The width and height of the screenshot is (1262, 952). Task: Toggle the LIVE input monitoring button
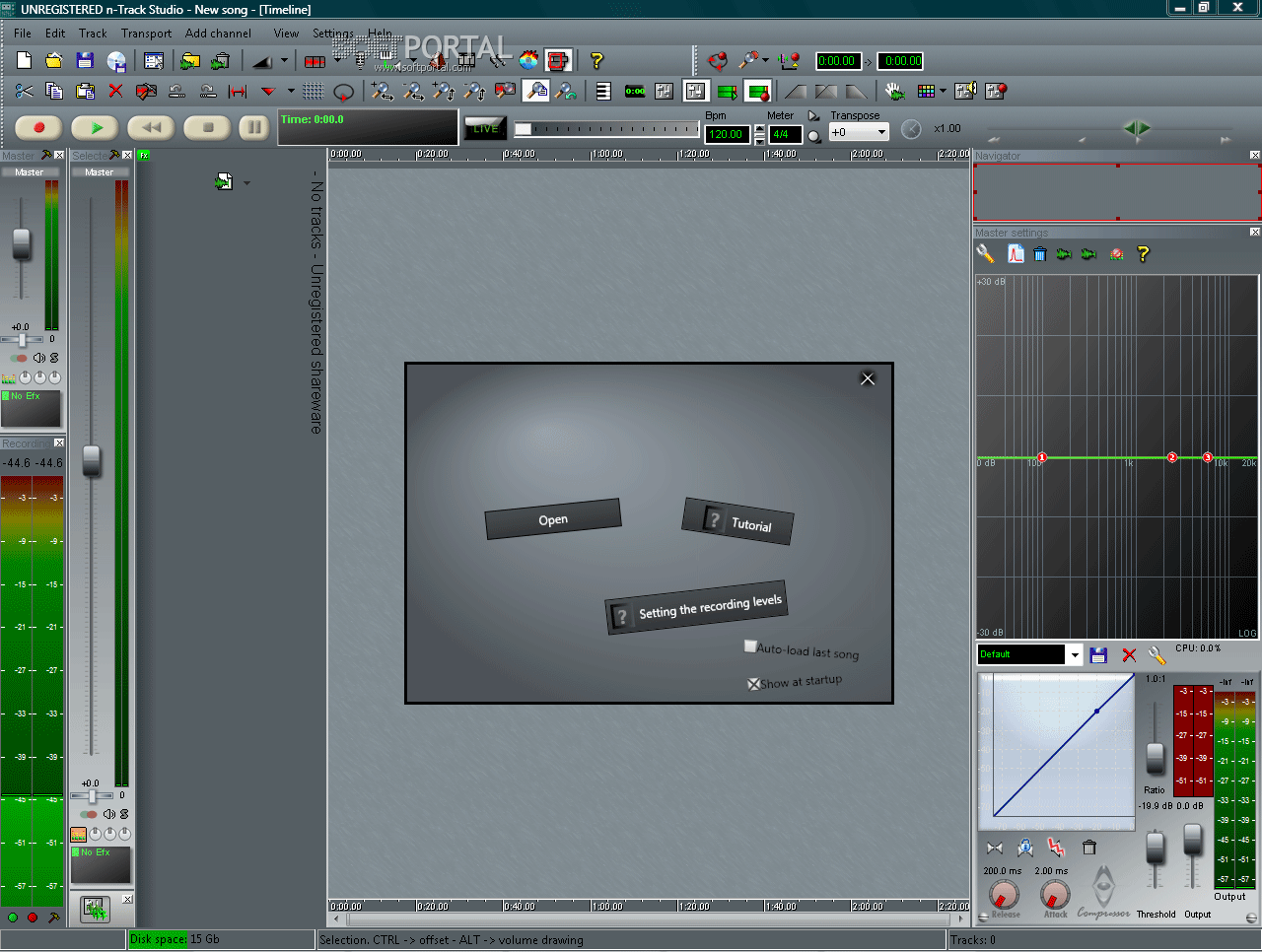[486, 128]
